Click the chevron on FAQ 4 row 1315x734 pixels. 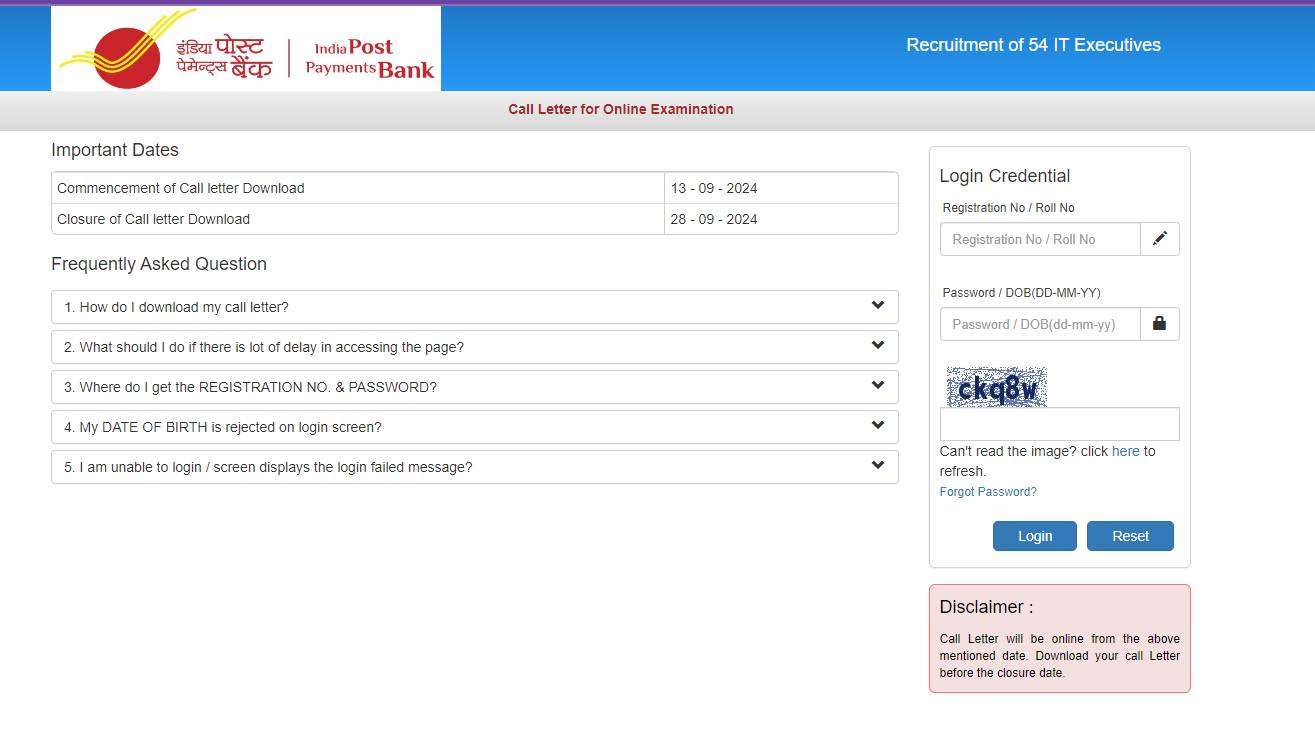(x=878, y=425)
